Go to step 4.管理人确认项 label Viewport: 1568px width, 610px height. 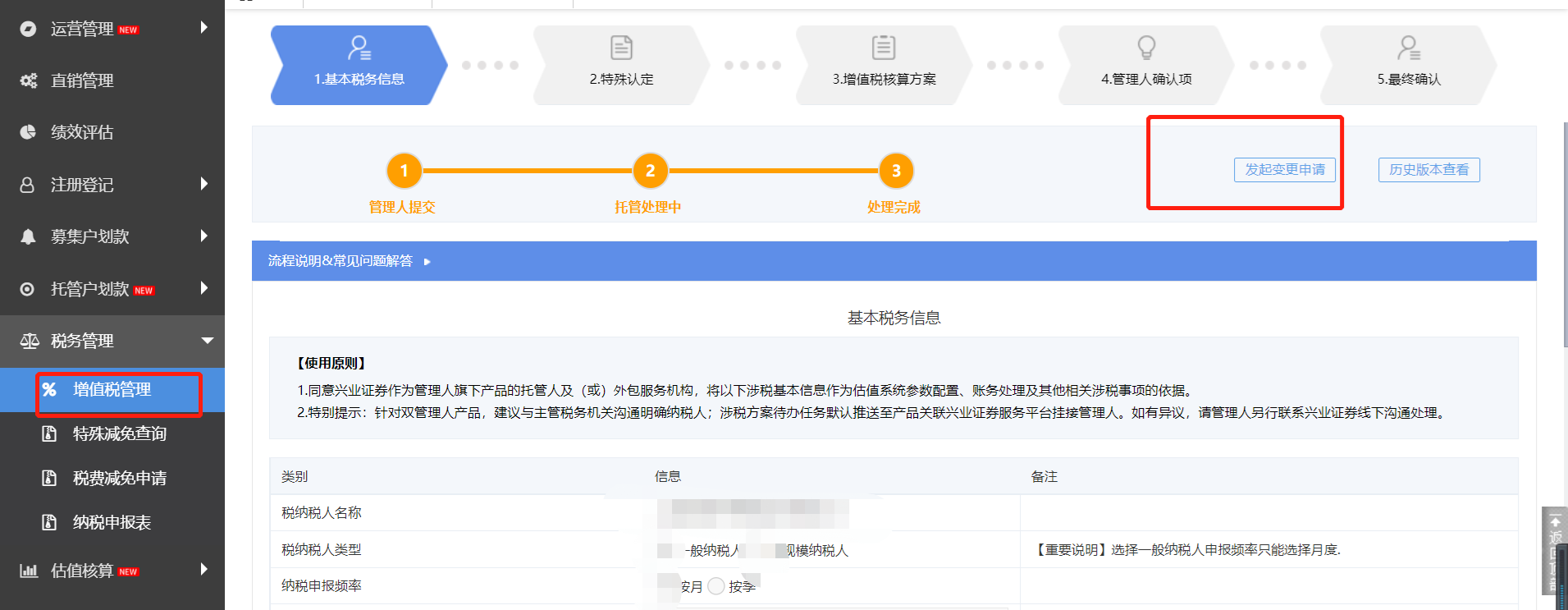click(1146, 79)
